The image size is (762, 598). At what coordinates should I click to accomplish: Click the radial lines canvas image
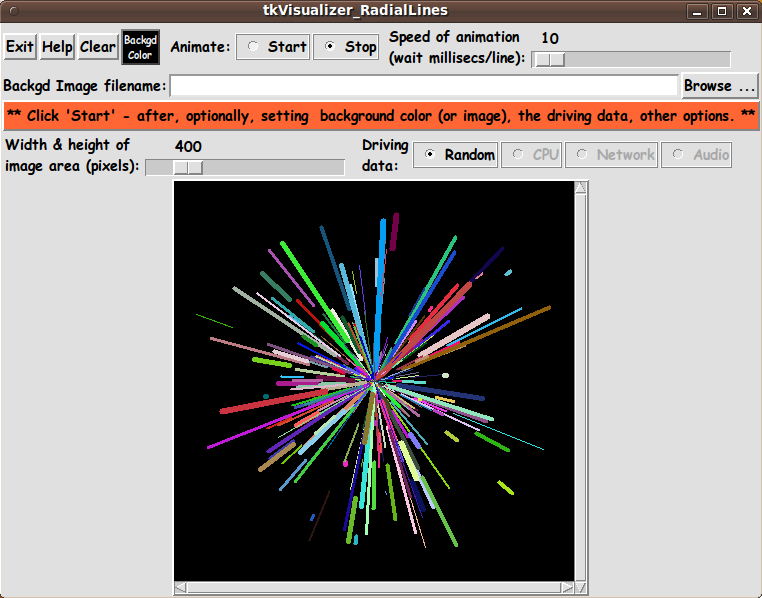(x=374, y=381)
